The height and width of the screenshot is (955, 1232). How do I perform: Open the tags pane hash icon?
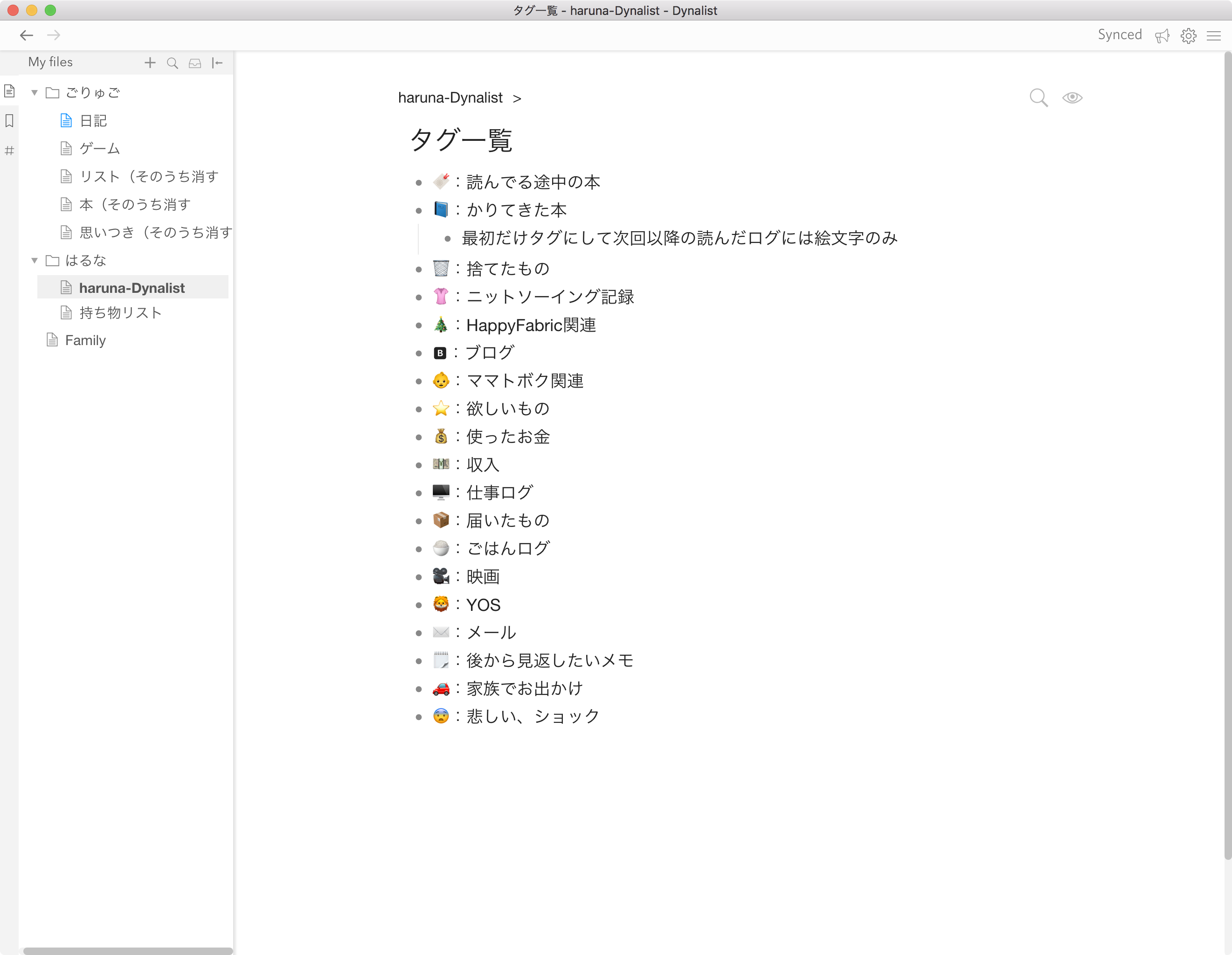click(10, 150)
